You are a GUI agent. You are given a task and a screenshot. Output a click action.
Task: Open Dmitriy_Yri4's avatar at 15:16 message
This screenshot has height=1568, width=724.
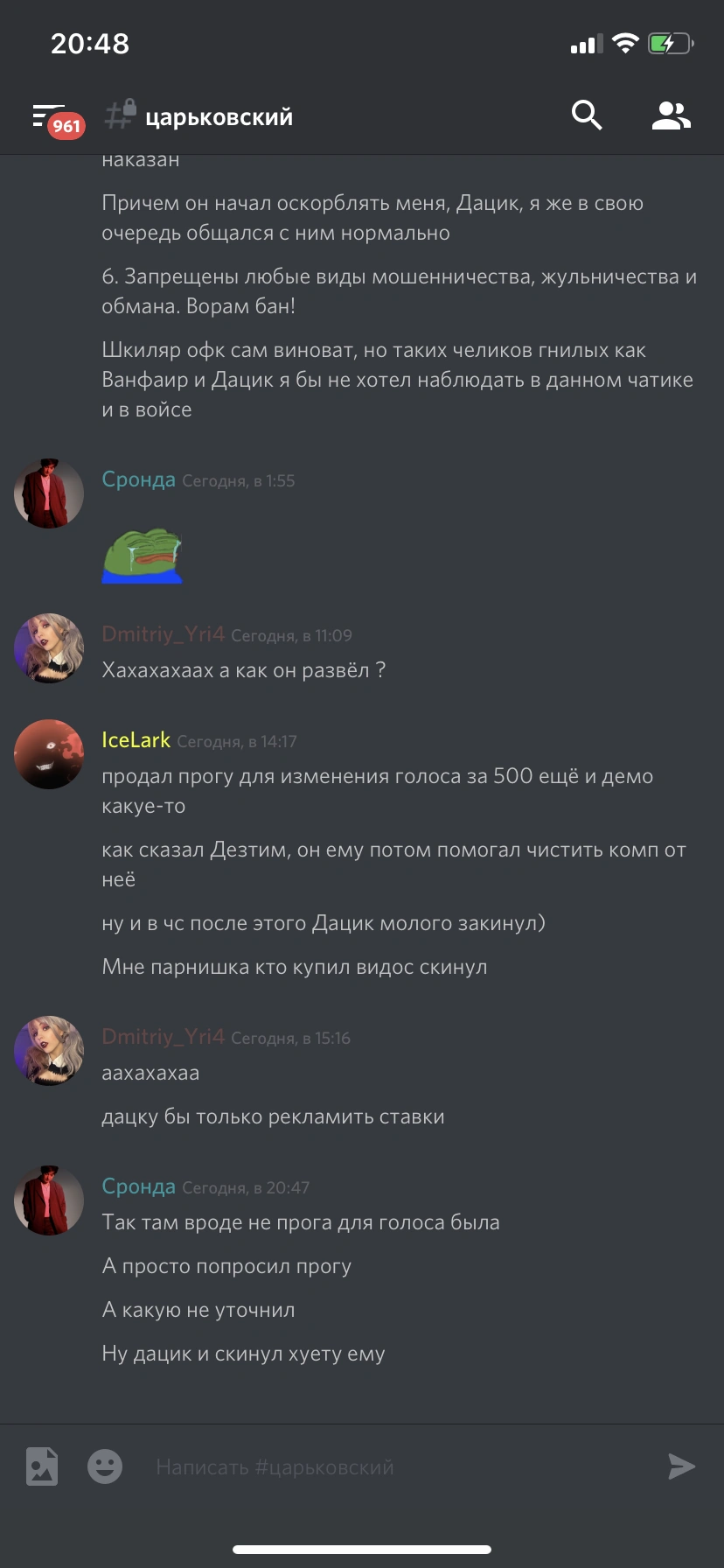(x=49, y=1051)
